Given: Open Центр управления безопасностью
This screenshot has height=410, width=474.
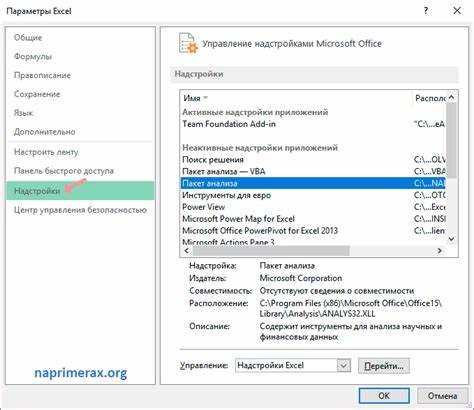Looking at the screenshot, I should click(x=80, y=210).
